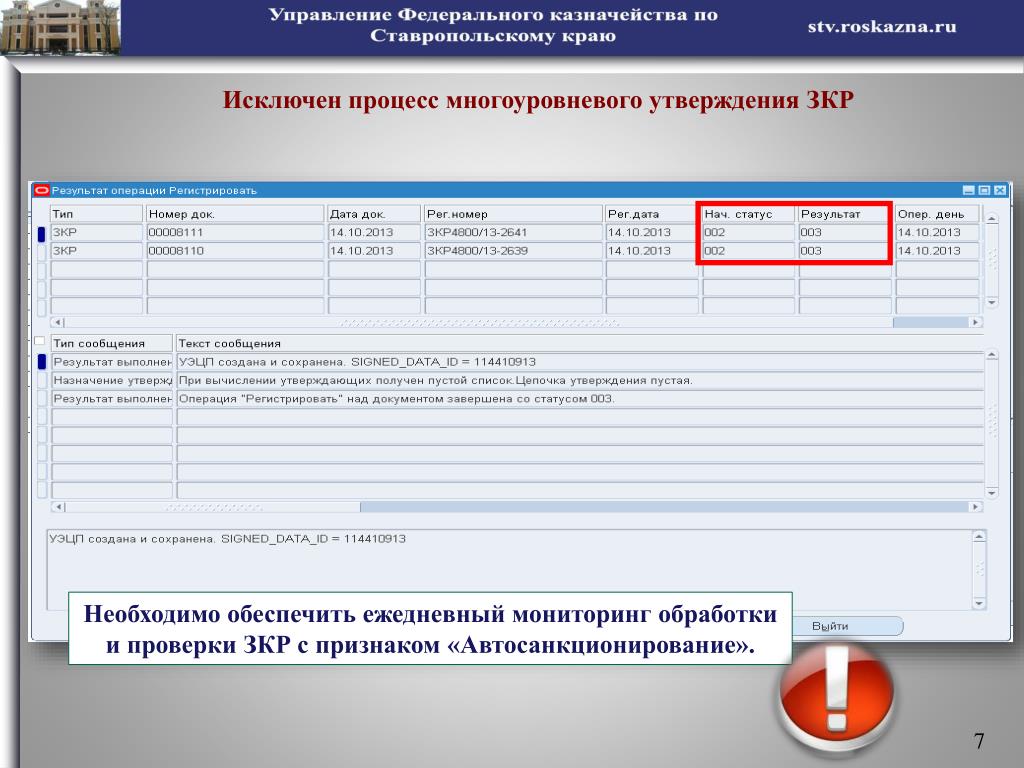This screenshot has width=1024, height=768.
Task: Click Дата док. 14.10.2013 in 00008111 row
Action: coord(374,232)
